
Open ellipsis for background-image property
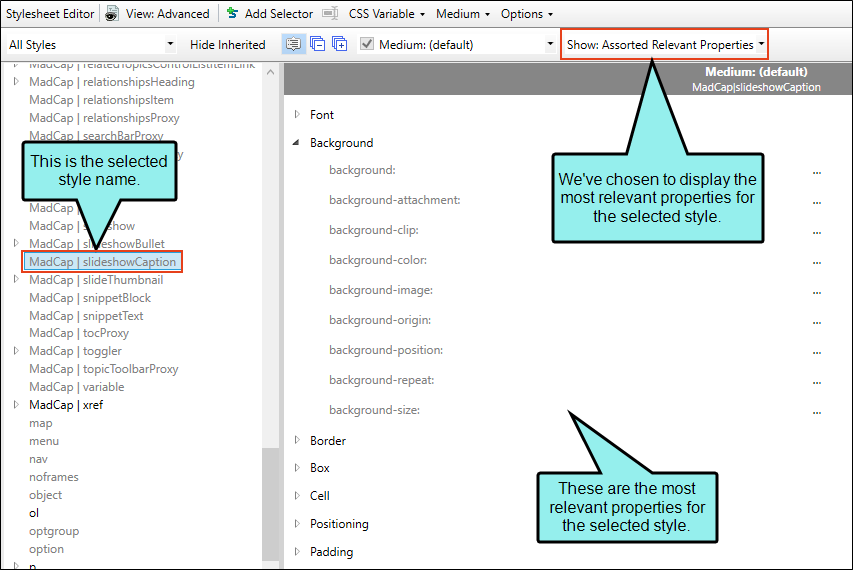(817, 293)
